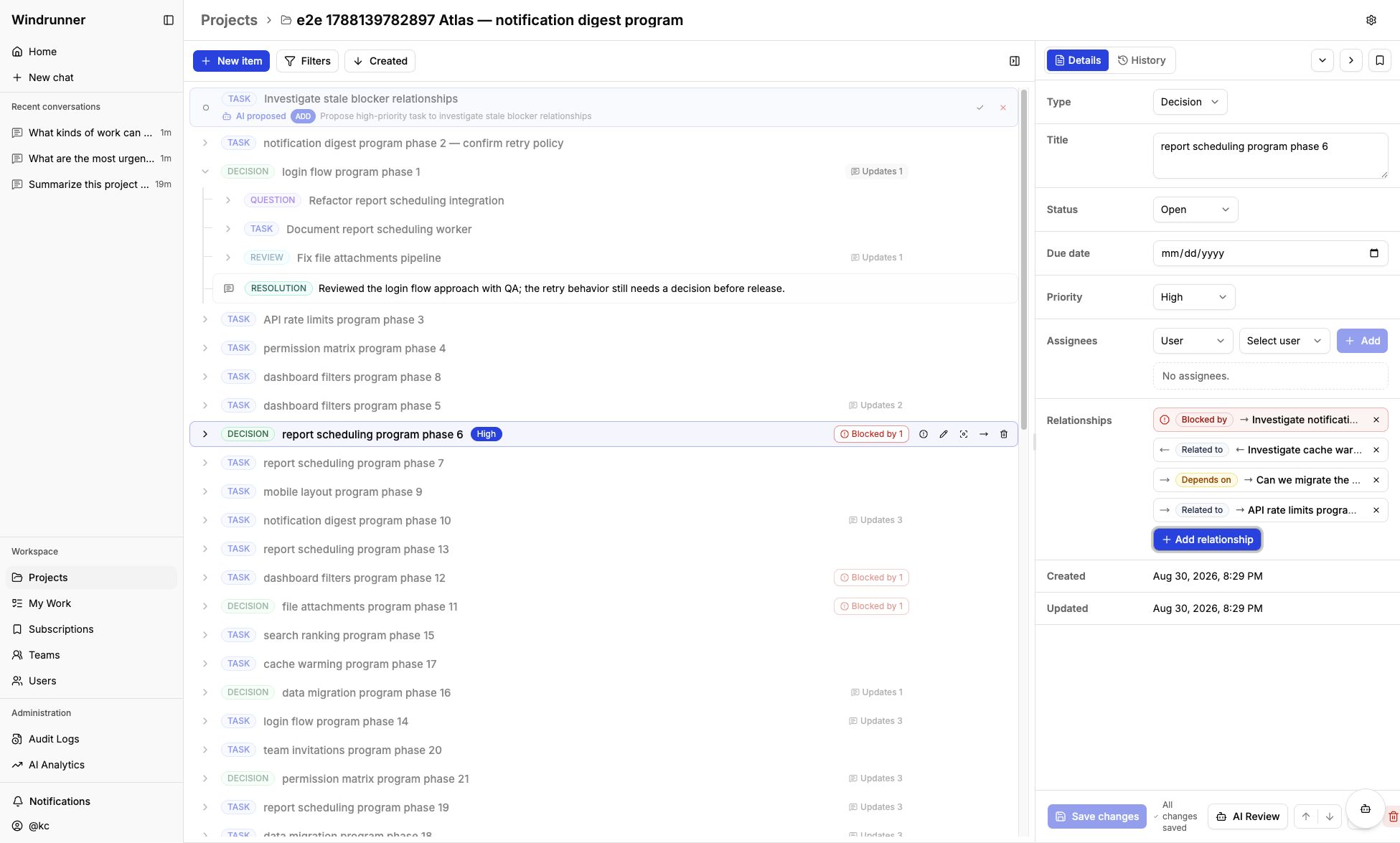1400x843 pixels.
Task: Open My Work in sidebar
Action: (91, 603)
